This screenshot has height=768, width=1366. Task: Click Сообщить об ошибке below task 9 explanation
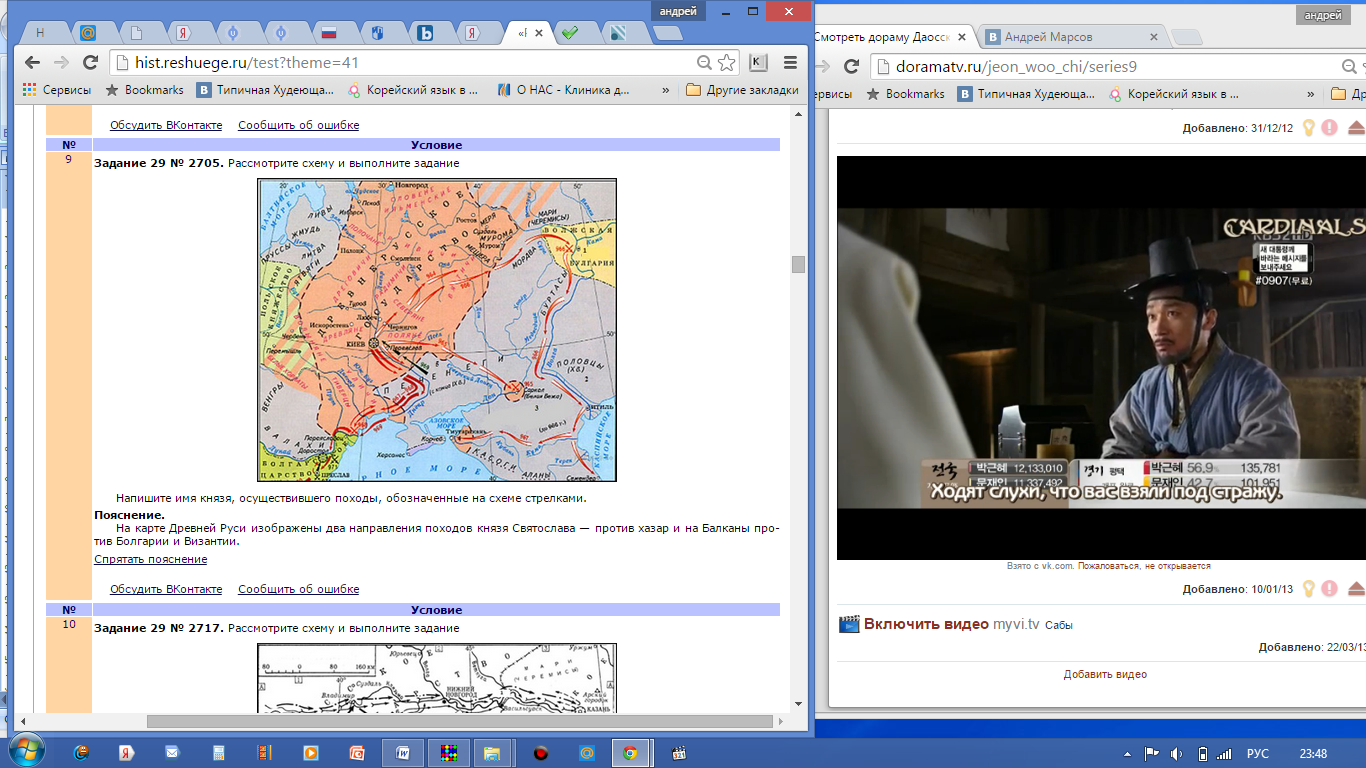(x=298, y=589)
